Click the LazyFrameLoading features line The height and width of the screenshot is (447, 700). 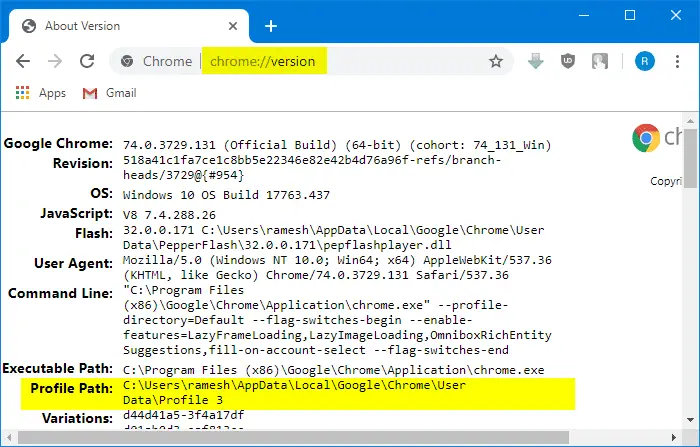click(x=337, y=335)
